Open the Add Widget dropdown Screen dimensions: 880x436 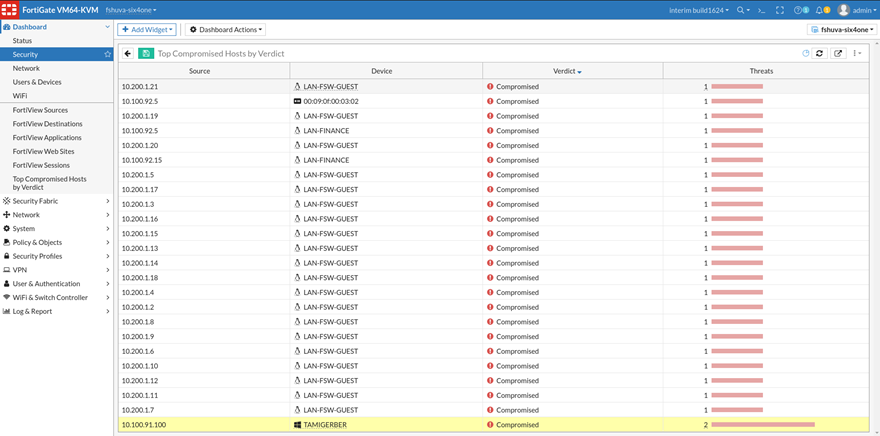coord(147,30)
